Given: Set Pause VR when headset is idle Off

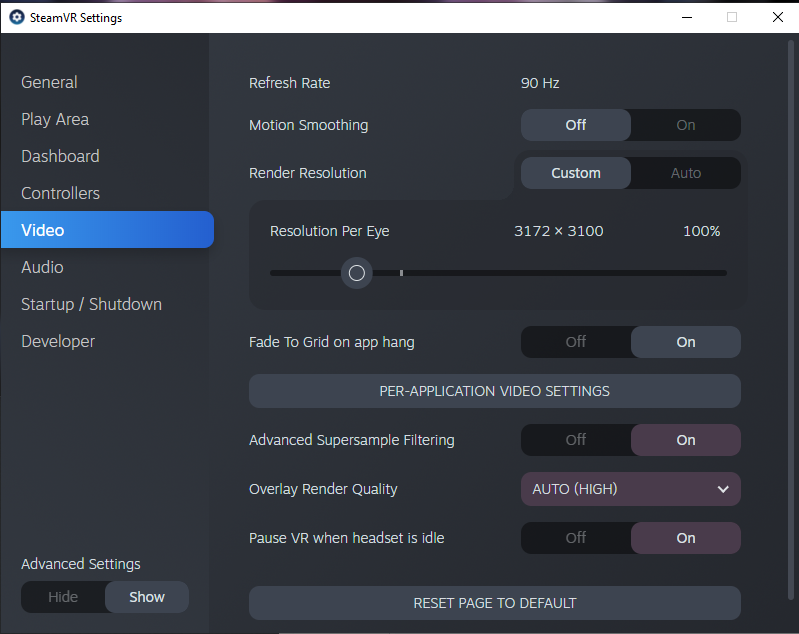Looking at the screenshot, I should [x=576, y=538].
